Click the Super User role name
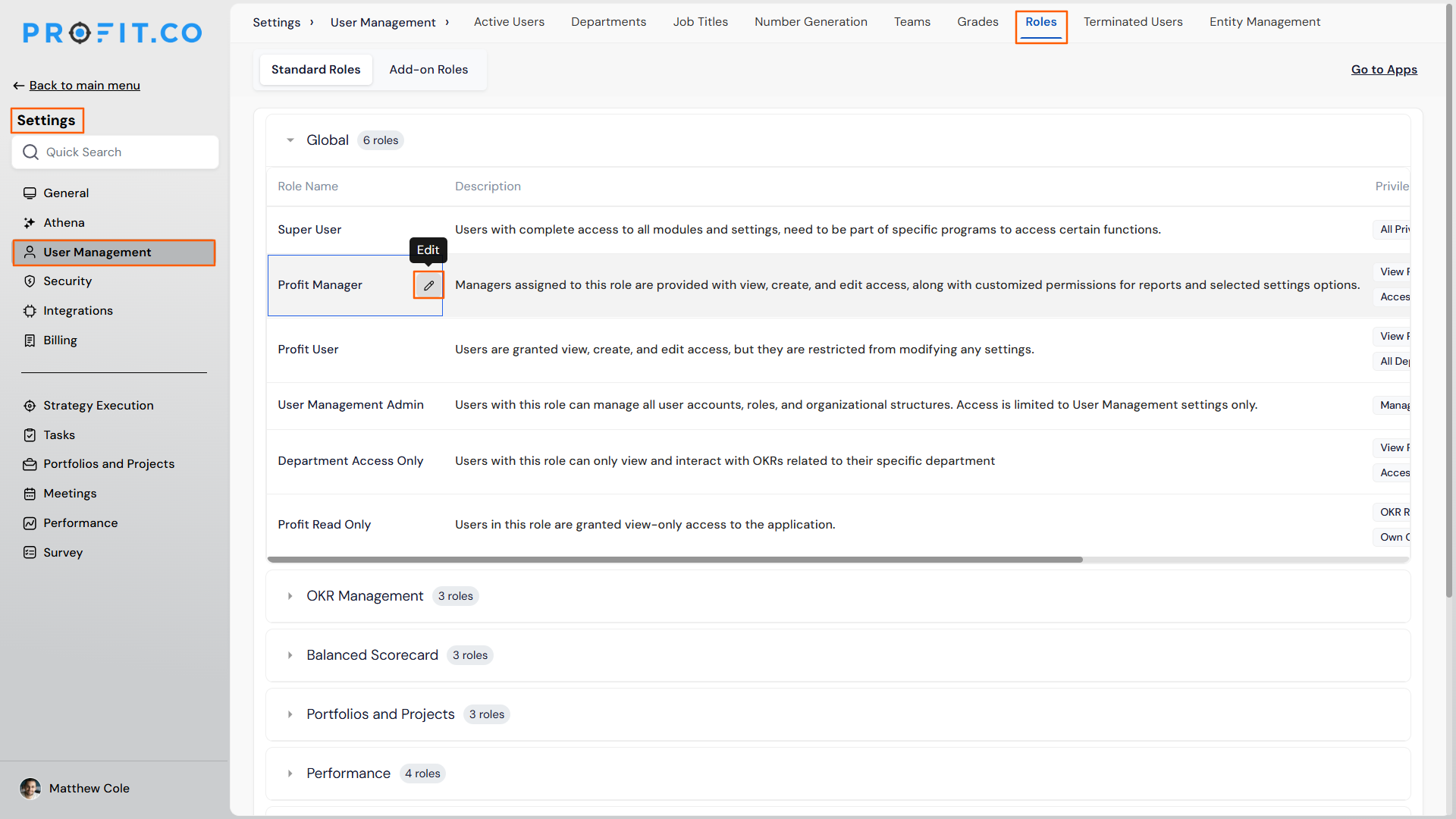Image resolution: width=1456 pixels, height=819 pixels. (309, 230)
